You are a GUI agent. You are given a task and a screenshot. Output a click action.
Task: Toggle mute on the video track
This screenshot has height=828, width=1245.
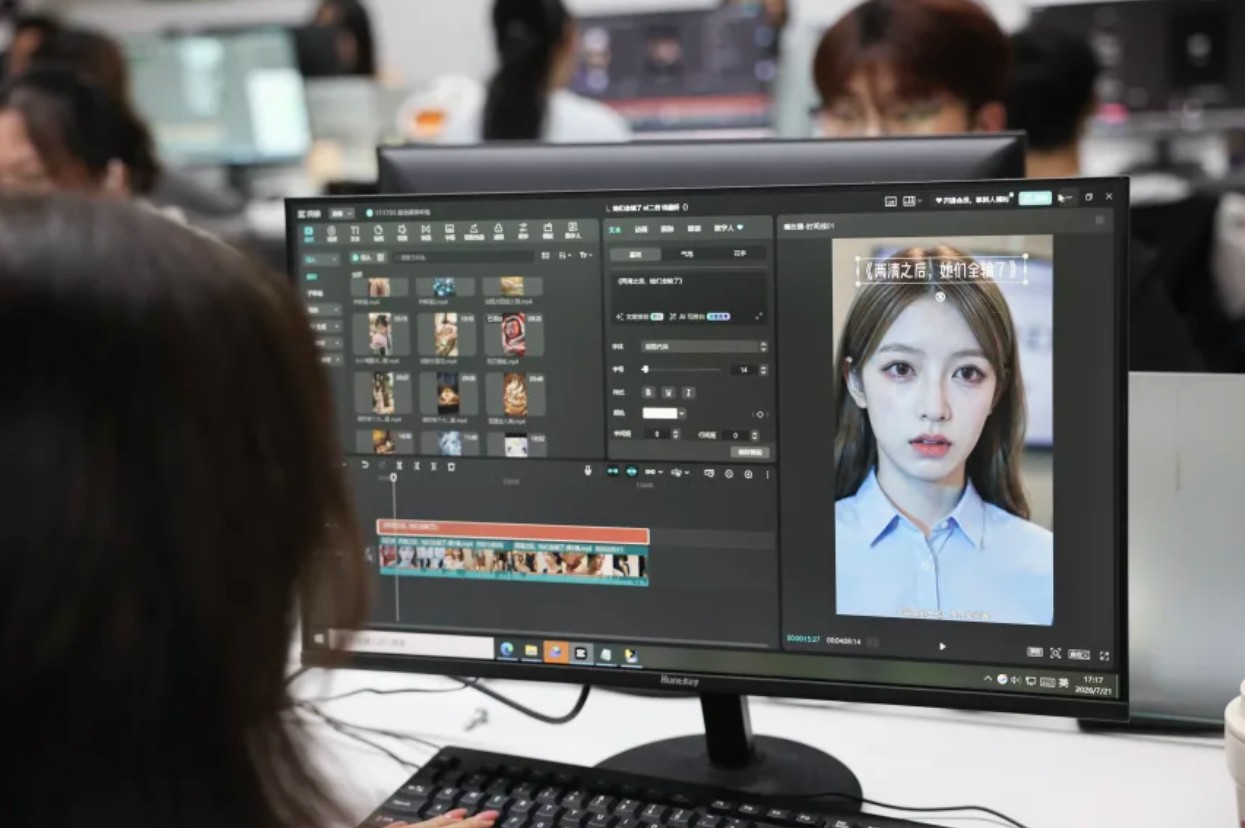(368, 554)
